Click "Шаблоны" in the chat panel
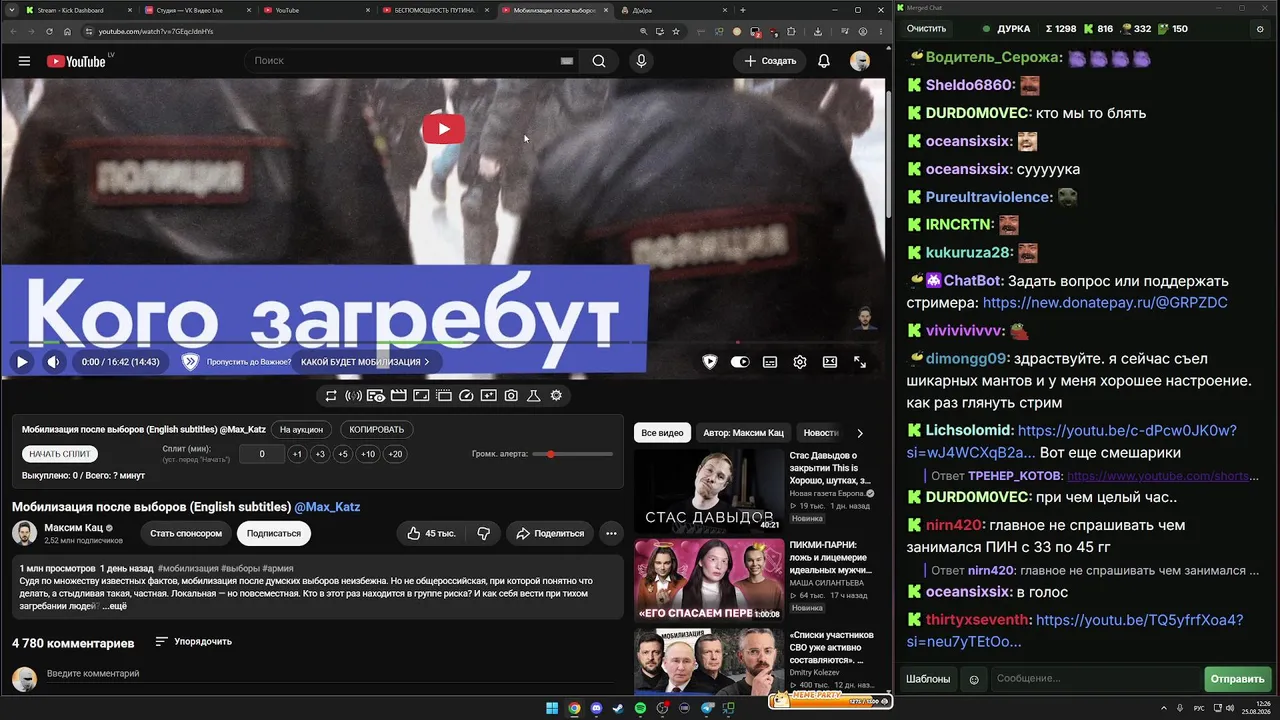 click(928, 679)
